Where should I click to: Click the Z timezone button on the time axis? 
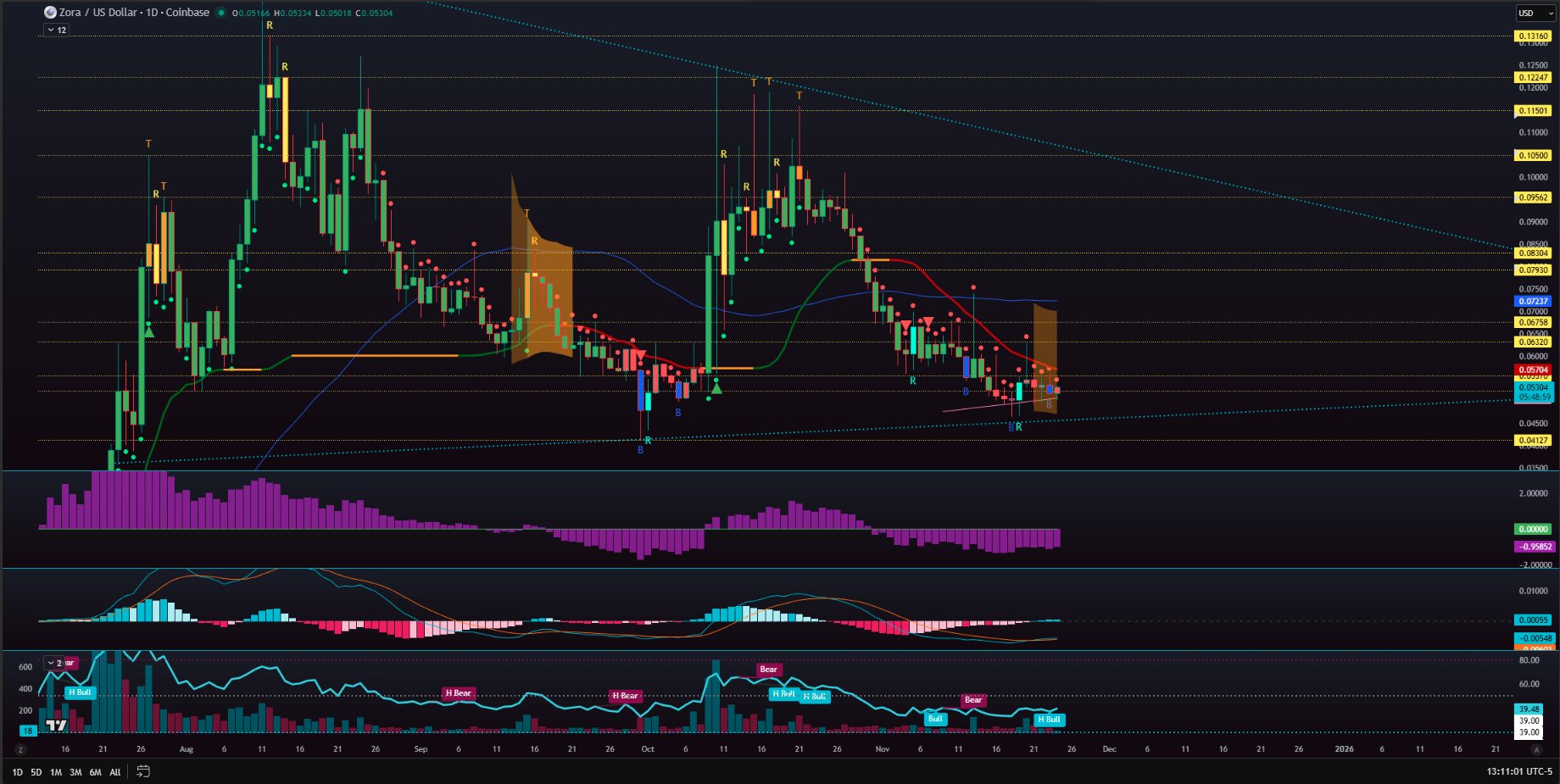(21, 749)
